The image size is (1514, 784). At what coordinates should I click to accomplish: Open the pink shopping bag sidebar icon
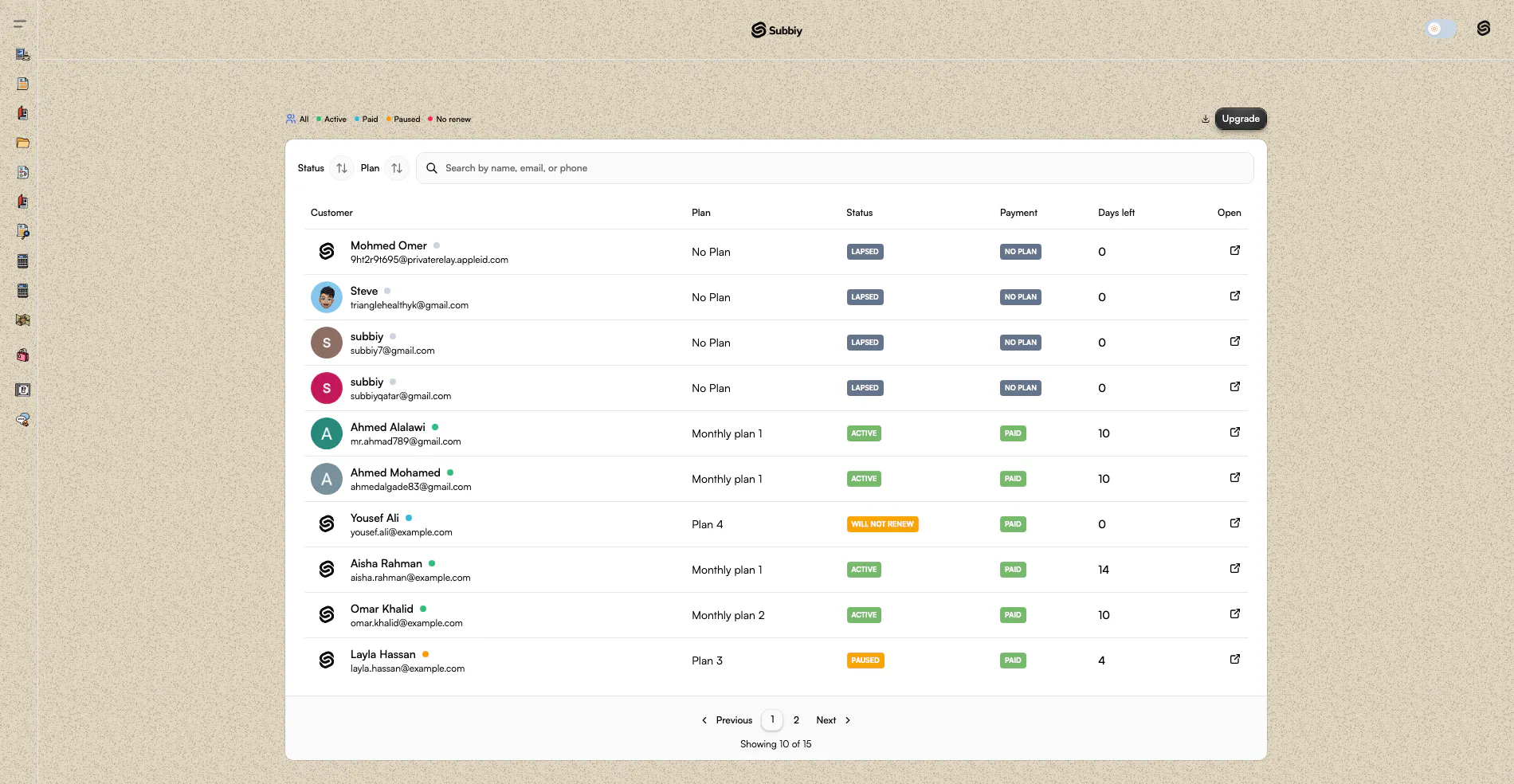tap(23, 355)
